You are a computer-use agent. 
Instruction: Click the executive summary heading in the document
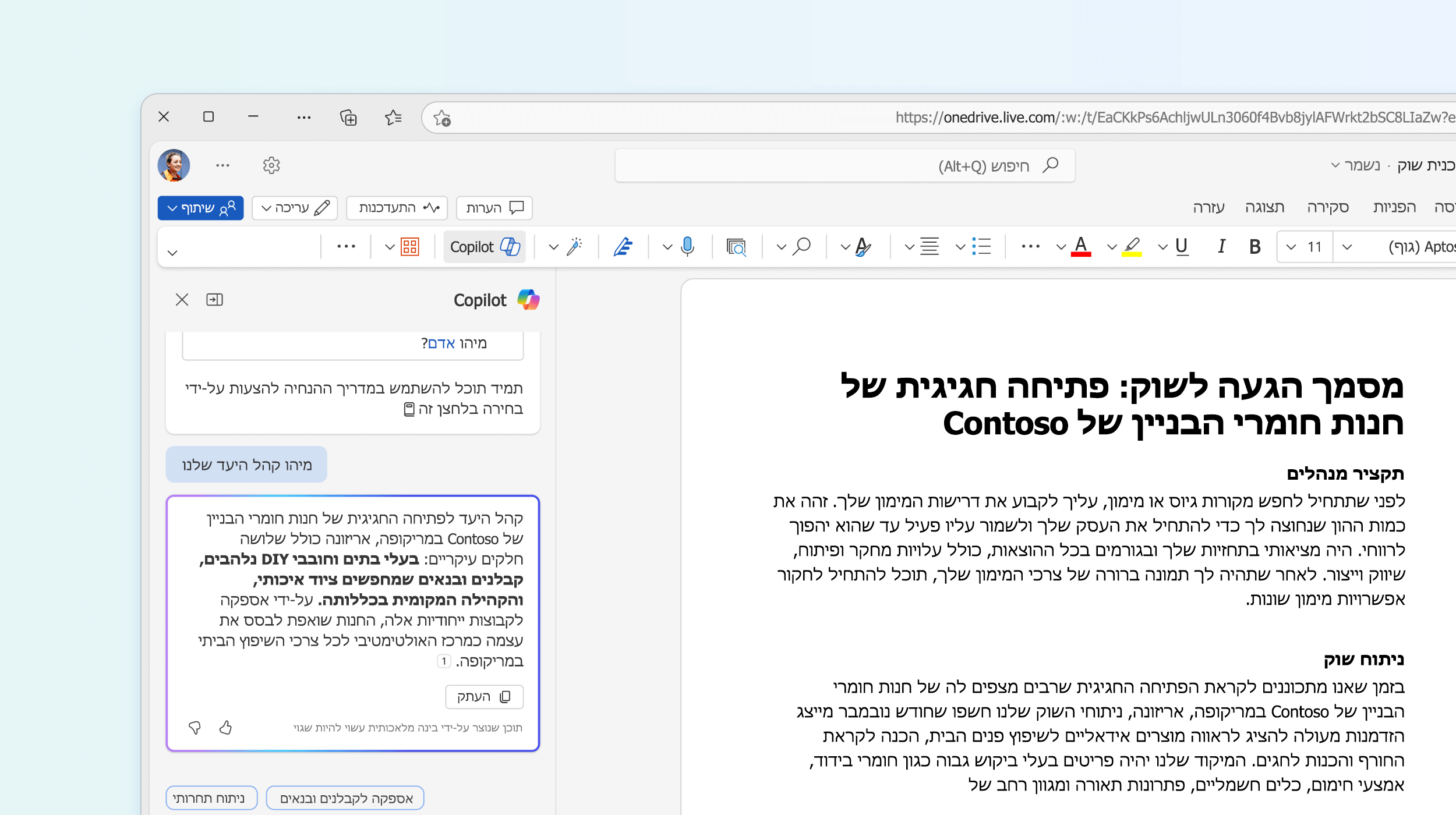1345,473
